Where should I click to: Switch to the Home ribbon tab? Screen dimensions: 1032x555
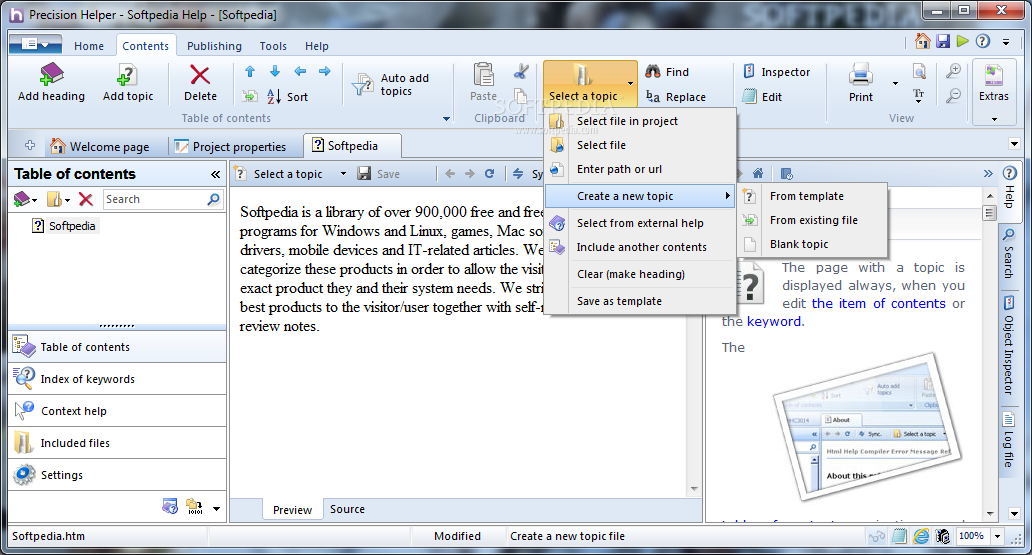[89, 46]
